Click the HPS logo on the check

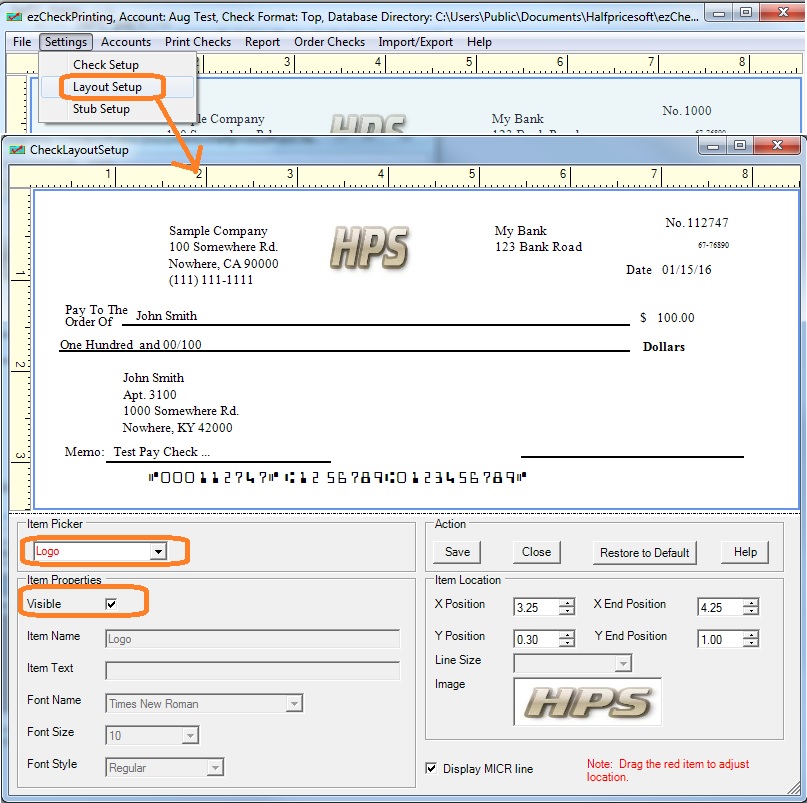[x=368, y=248]
